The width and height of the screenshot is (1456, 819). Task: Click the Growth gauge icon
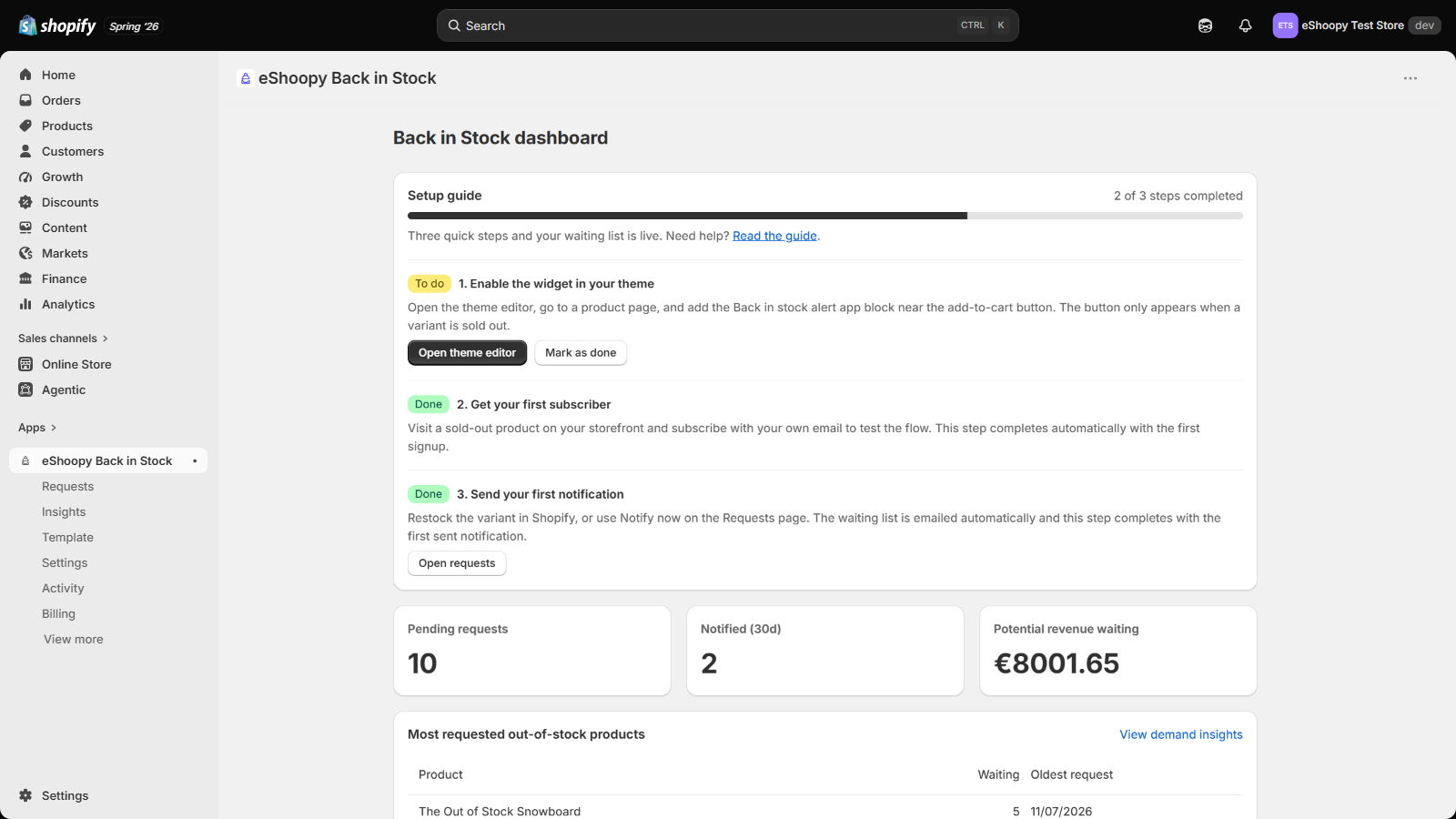coord(25,177)
